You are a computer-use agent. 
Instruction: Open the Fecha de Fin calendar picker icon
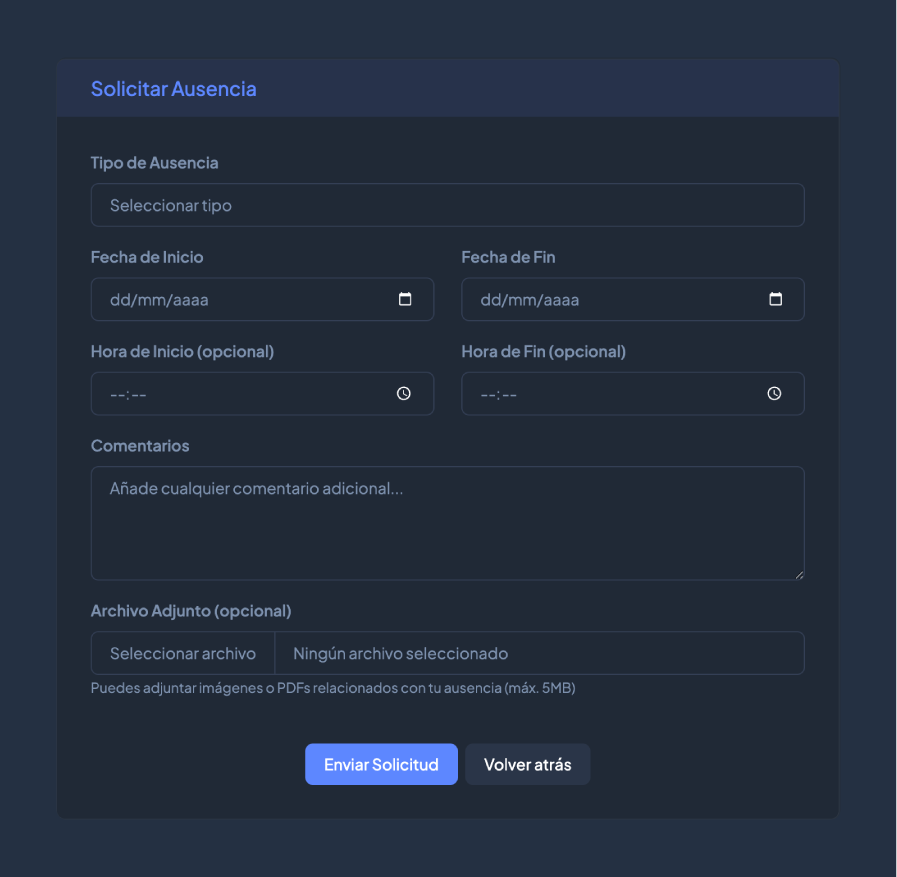[x=775, y=299]
